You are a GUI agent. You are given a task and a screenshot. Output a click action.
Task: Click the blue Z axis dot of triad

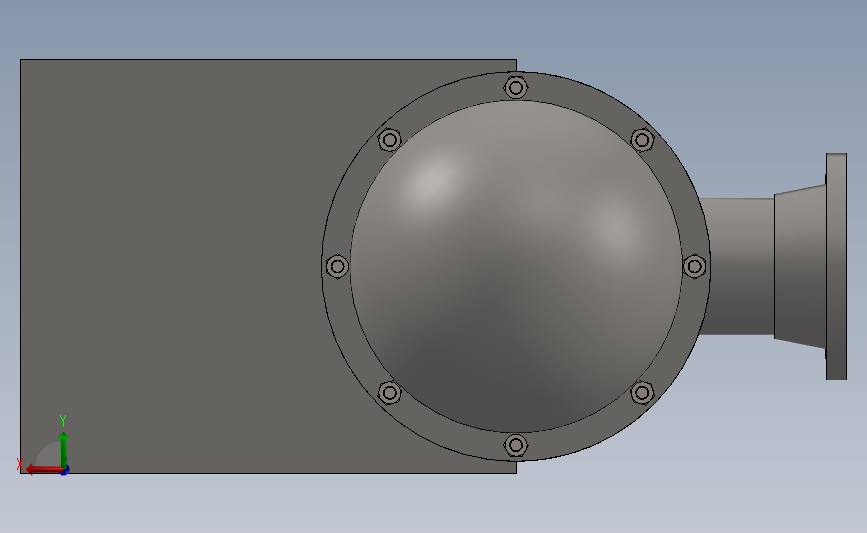[x=65, y=471]
